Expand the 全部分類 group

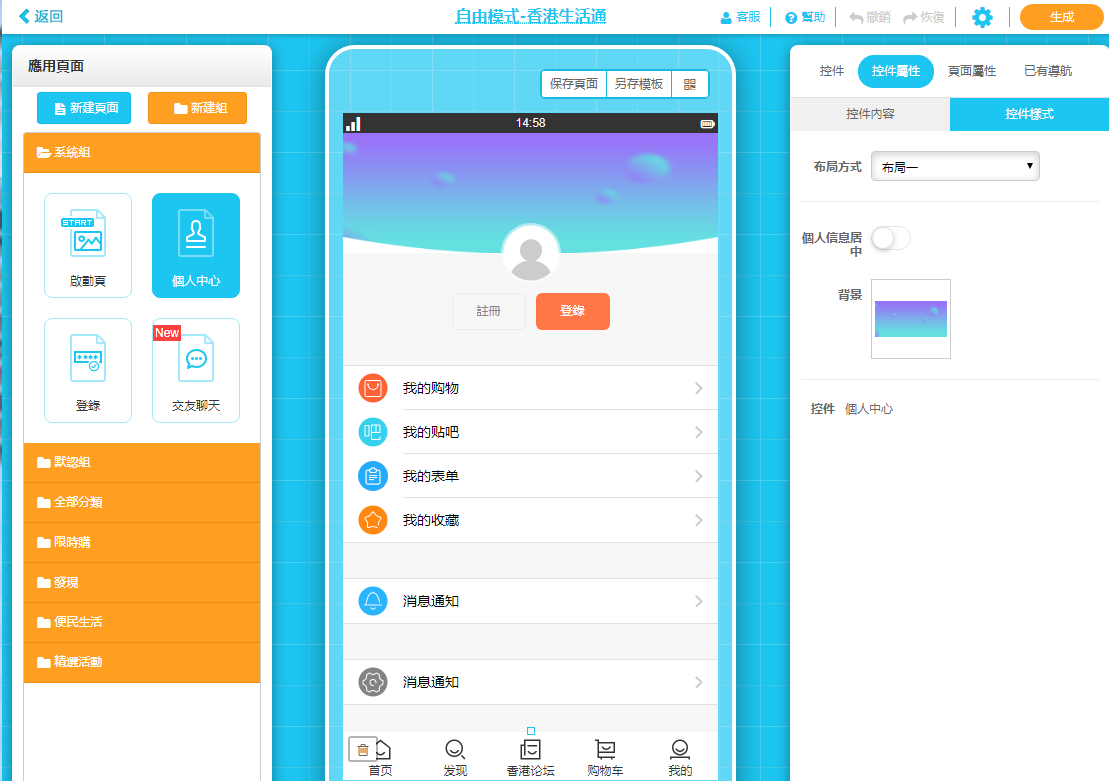point(142,502)
